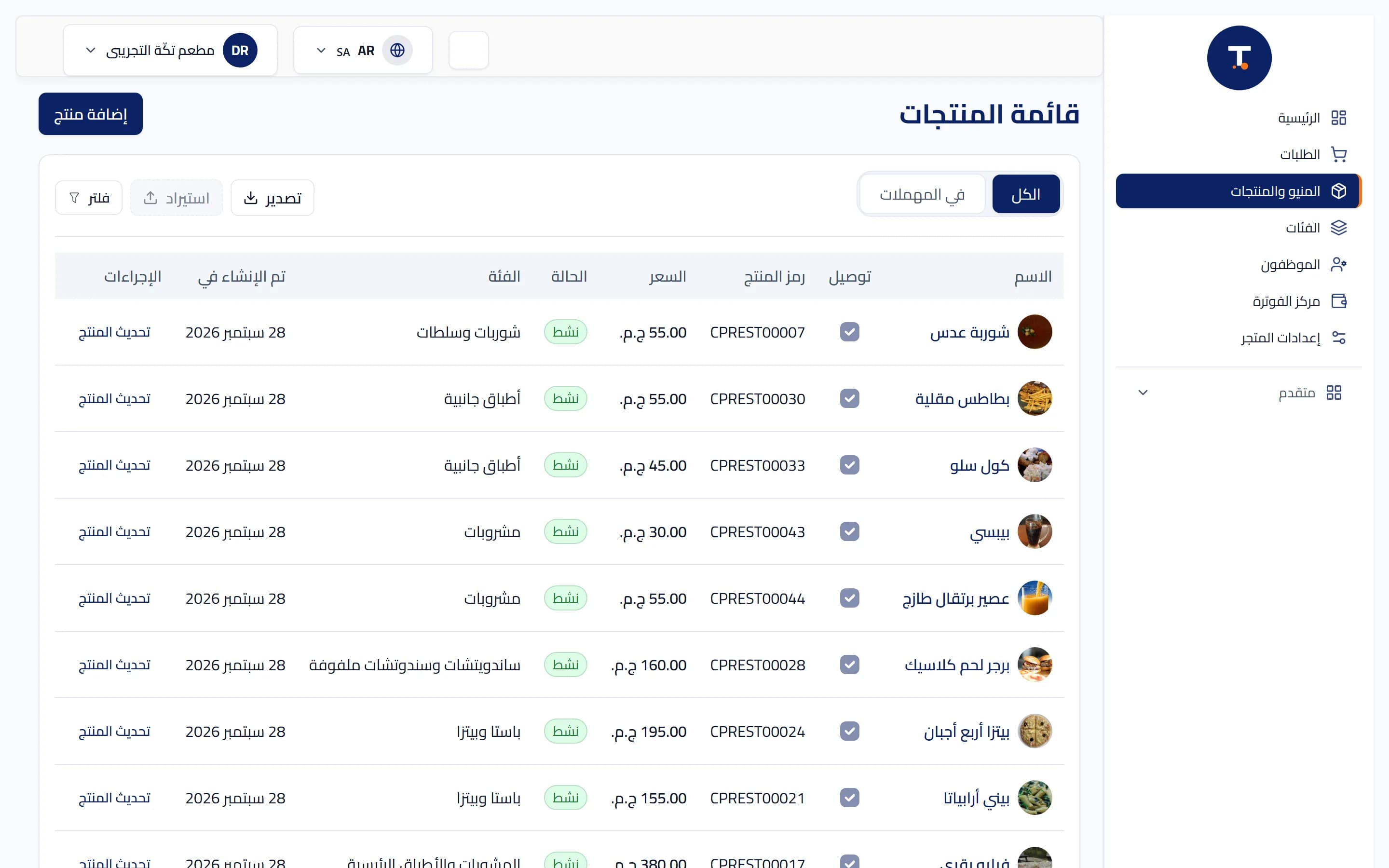The image size is (1389, 868).
Task: Click the عصير برتقال طازج thumbnail
Action: (1035, 598)
